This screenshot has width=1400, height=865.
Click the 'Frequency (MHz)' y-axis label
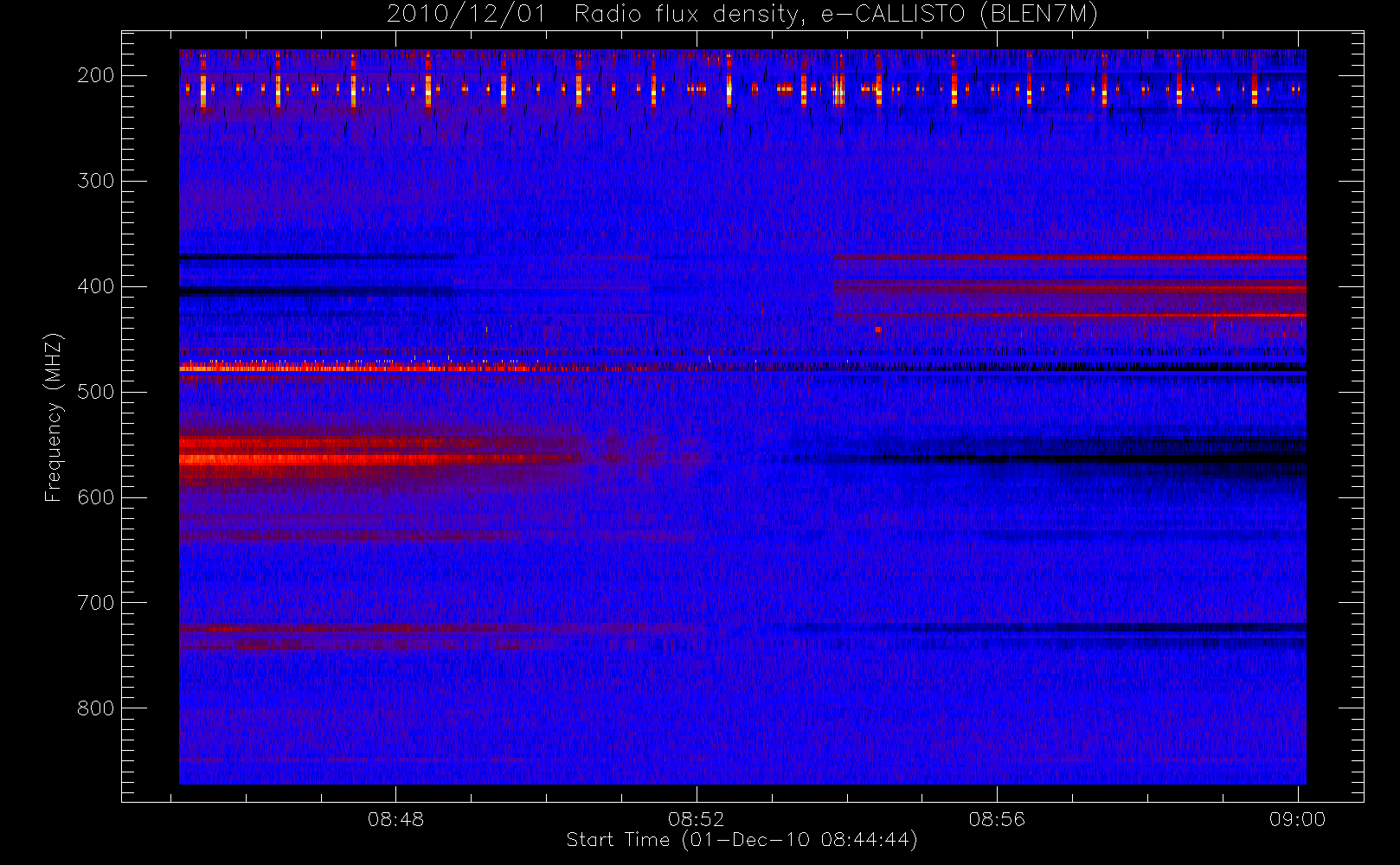click(54, 417)
